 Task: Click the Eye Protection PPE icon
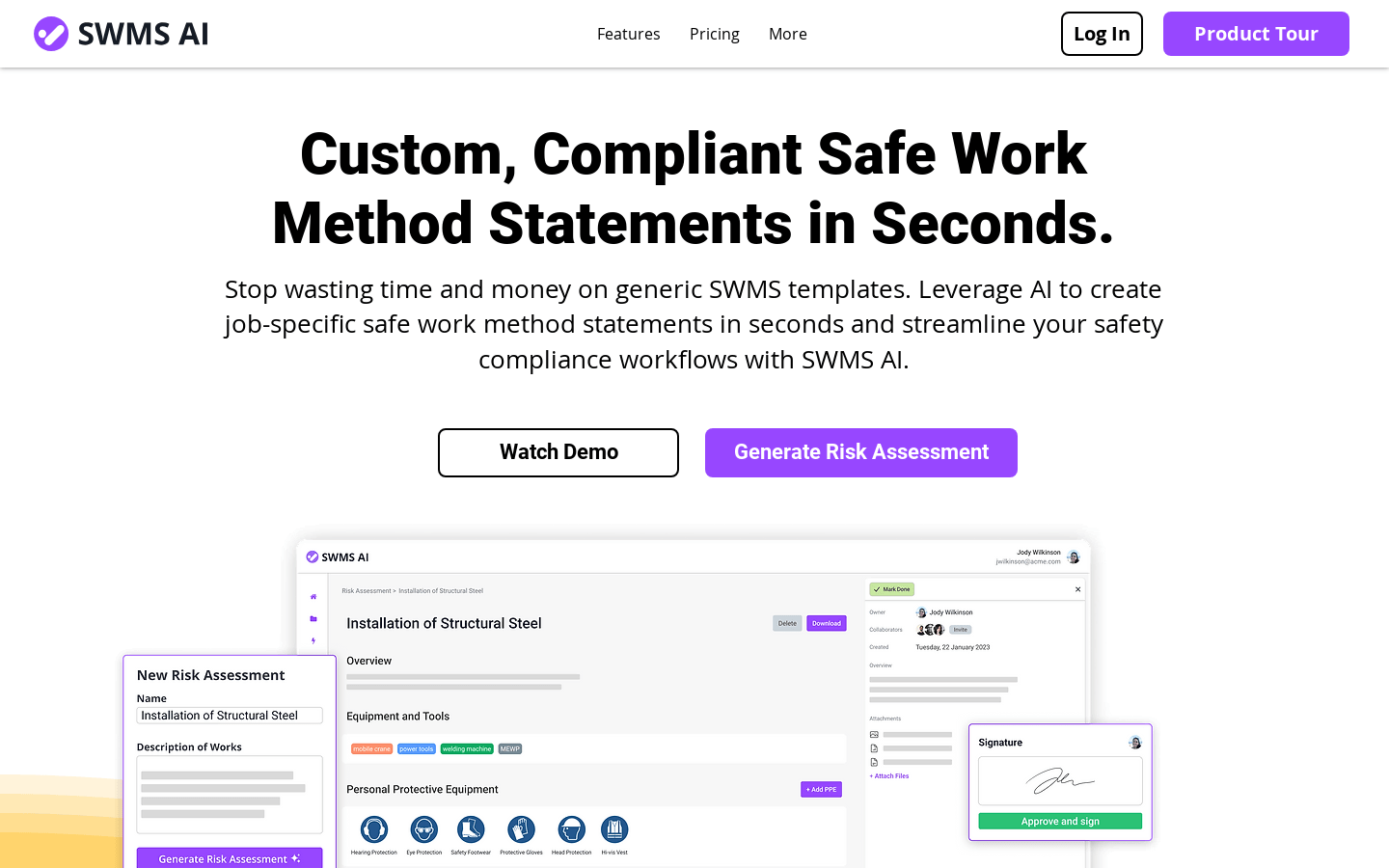click(x=423, y=829)
